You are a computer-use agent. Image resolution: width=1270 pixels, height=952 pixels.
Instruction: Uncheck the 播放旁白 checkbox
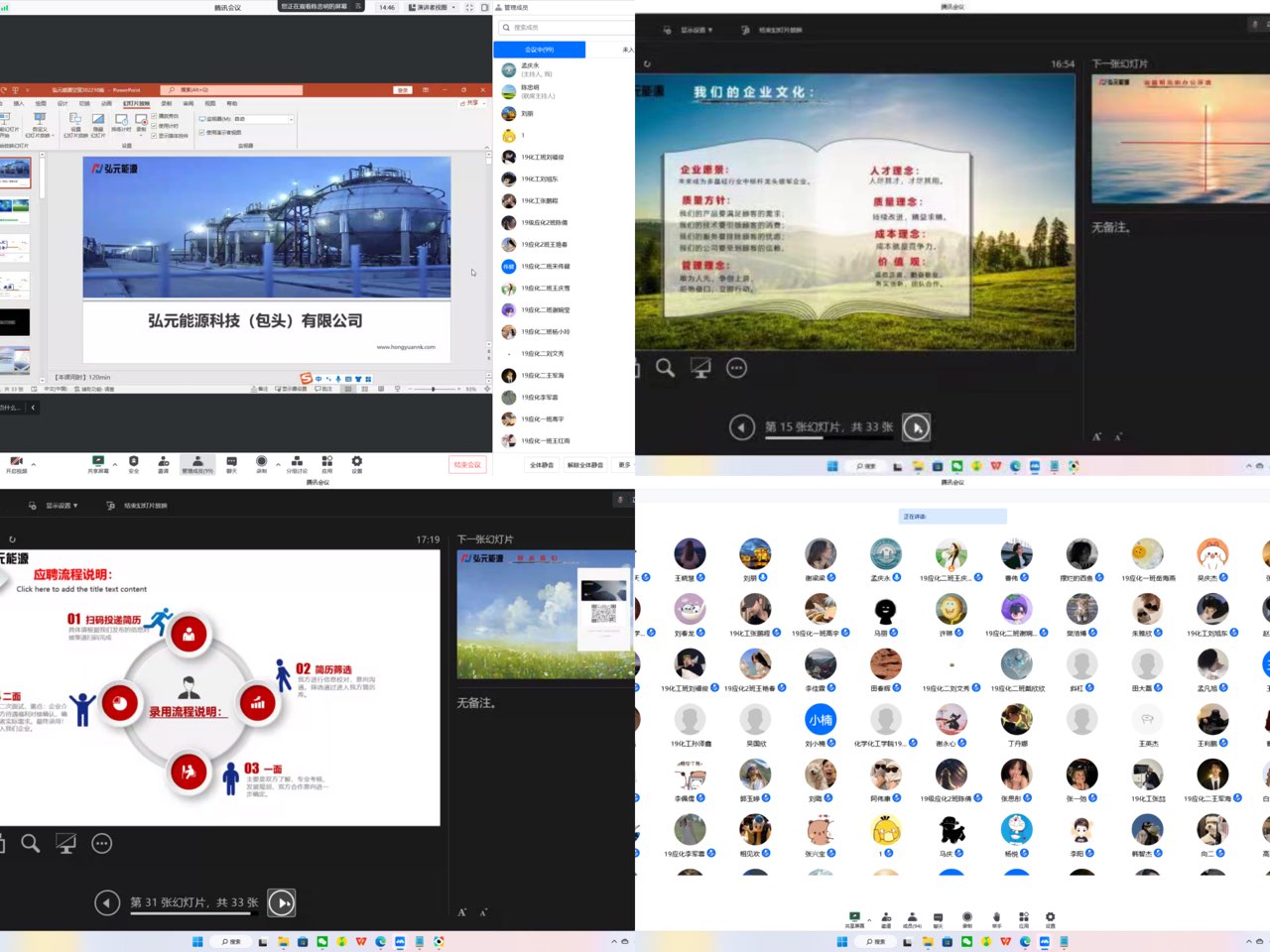[154, 117]
